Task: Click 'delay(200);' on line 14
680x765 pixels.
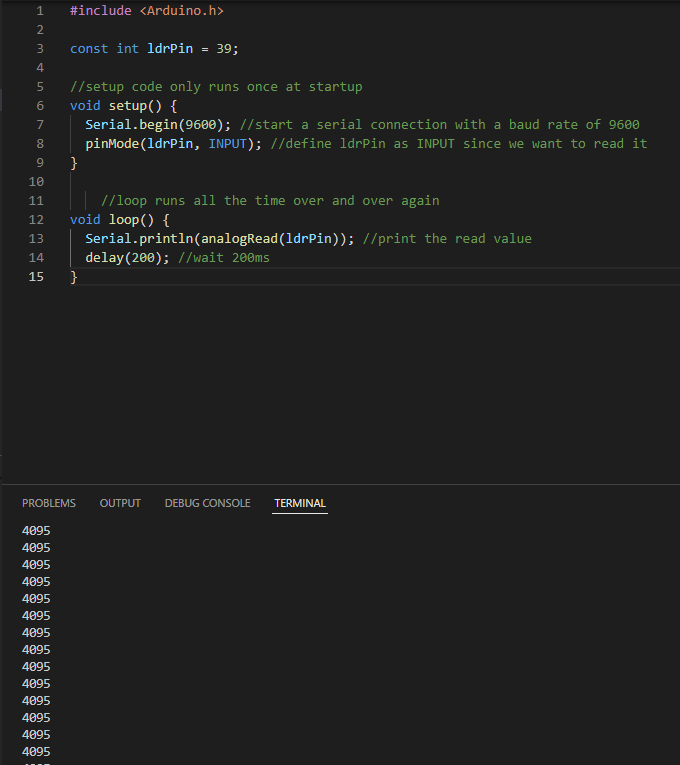Action: tap(127, 258)
